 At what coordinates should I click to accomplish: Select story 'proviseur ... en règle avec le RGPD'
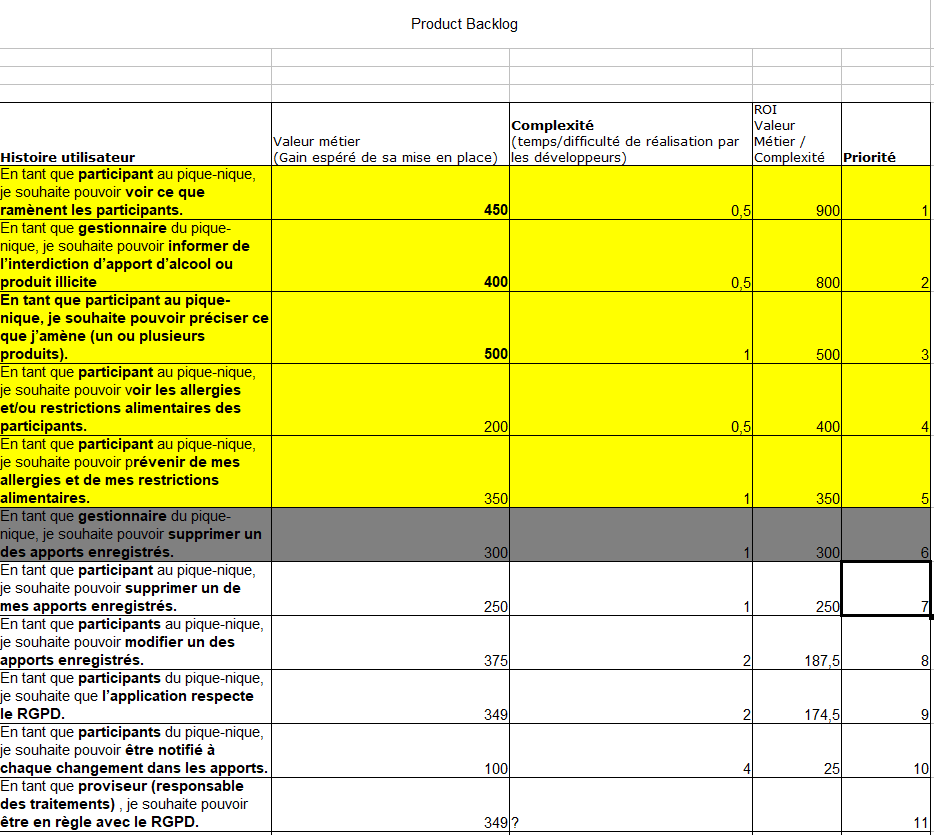(135, 805)
